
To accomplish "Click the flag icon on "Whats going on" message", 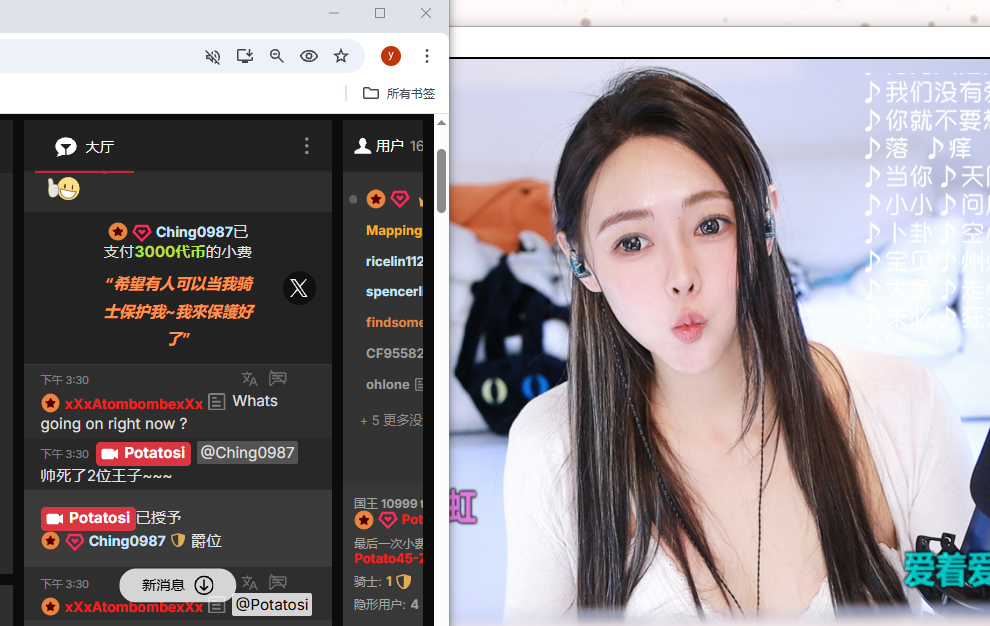I will (278, 378).
